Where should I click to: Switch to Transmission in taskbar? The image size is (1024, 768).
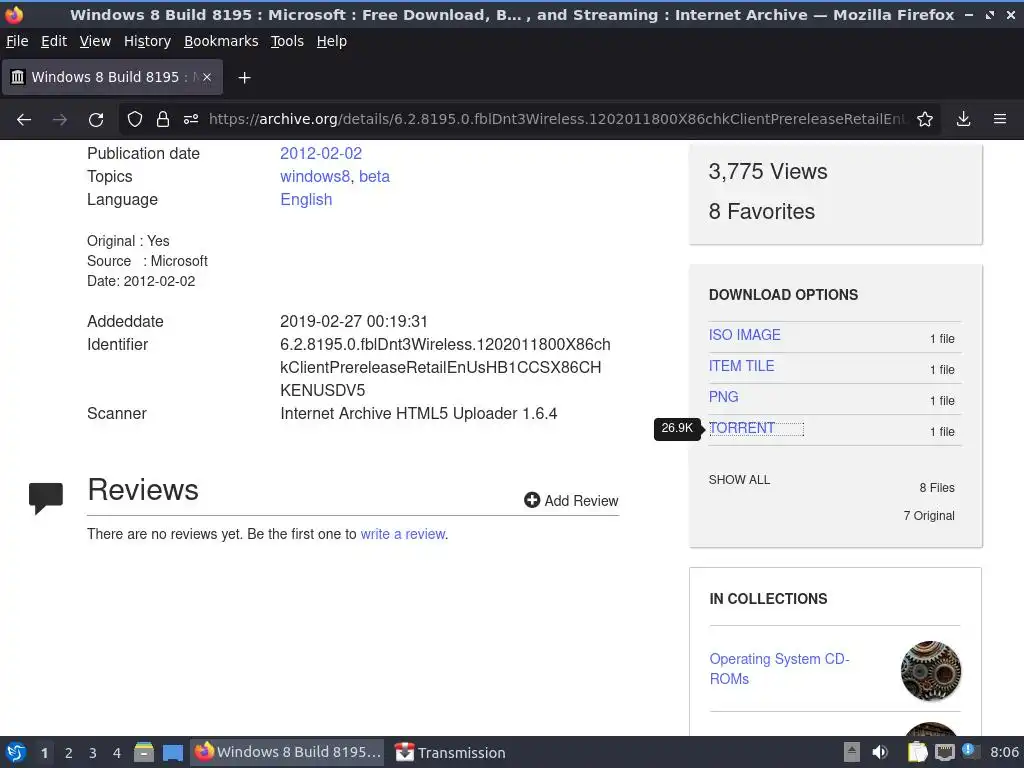point(451,752)
